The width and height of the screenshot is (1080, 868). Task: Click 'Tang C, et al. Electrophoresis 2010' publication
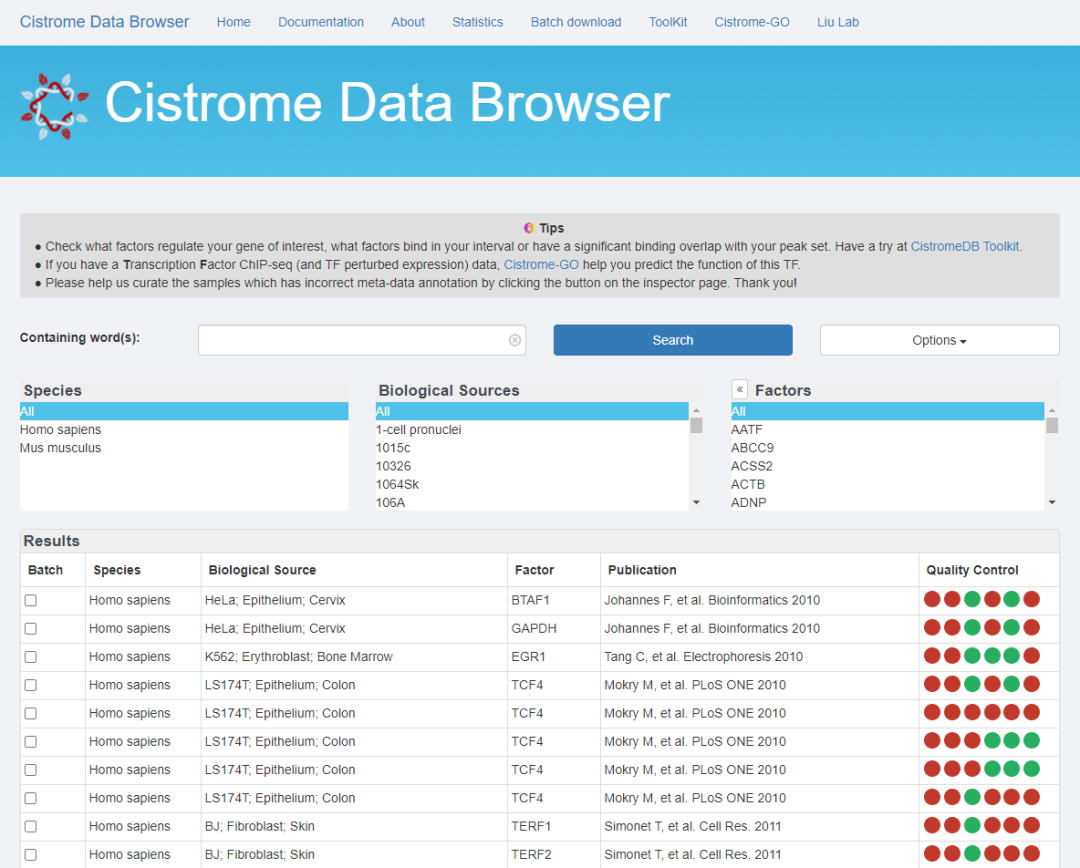click(x=703, y=657)
